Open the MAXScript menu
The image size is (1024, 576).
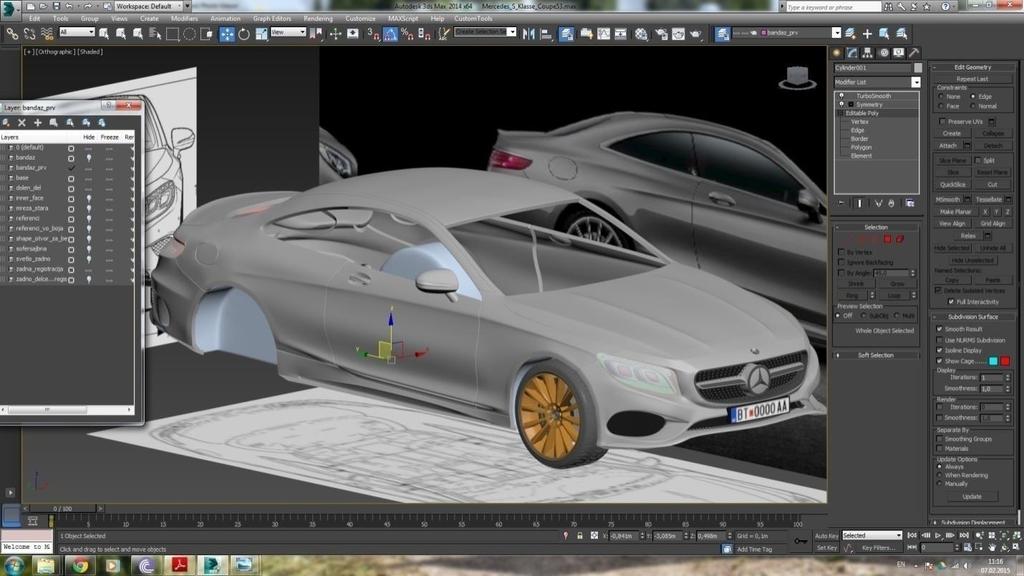click(403, 19)
